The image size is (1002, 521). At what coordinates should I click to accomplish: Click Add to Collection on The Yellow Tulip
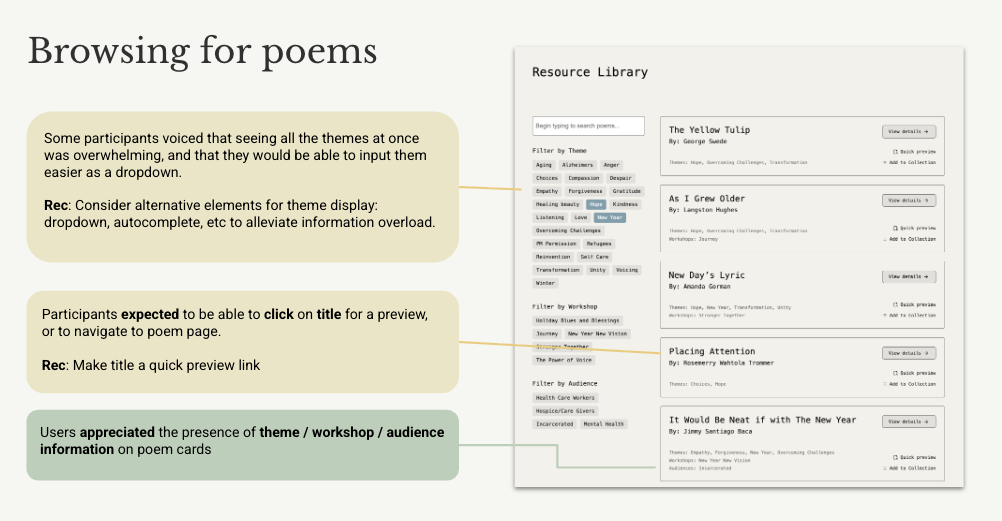coord(912,161)
